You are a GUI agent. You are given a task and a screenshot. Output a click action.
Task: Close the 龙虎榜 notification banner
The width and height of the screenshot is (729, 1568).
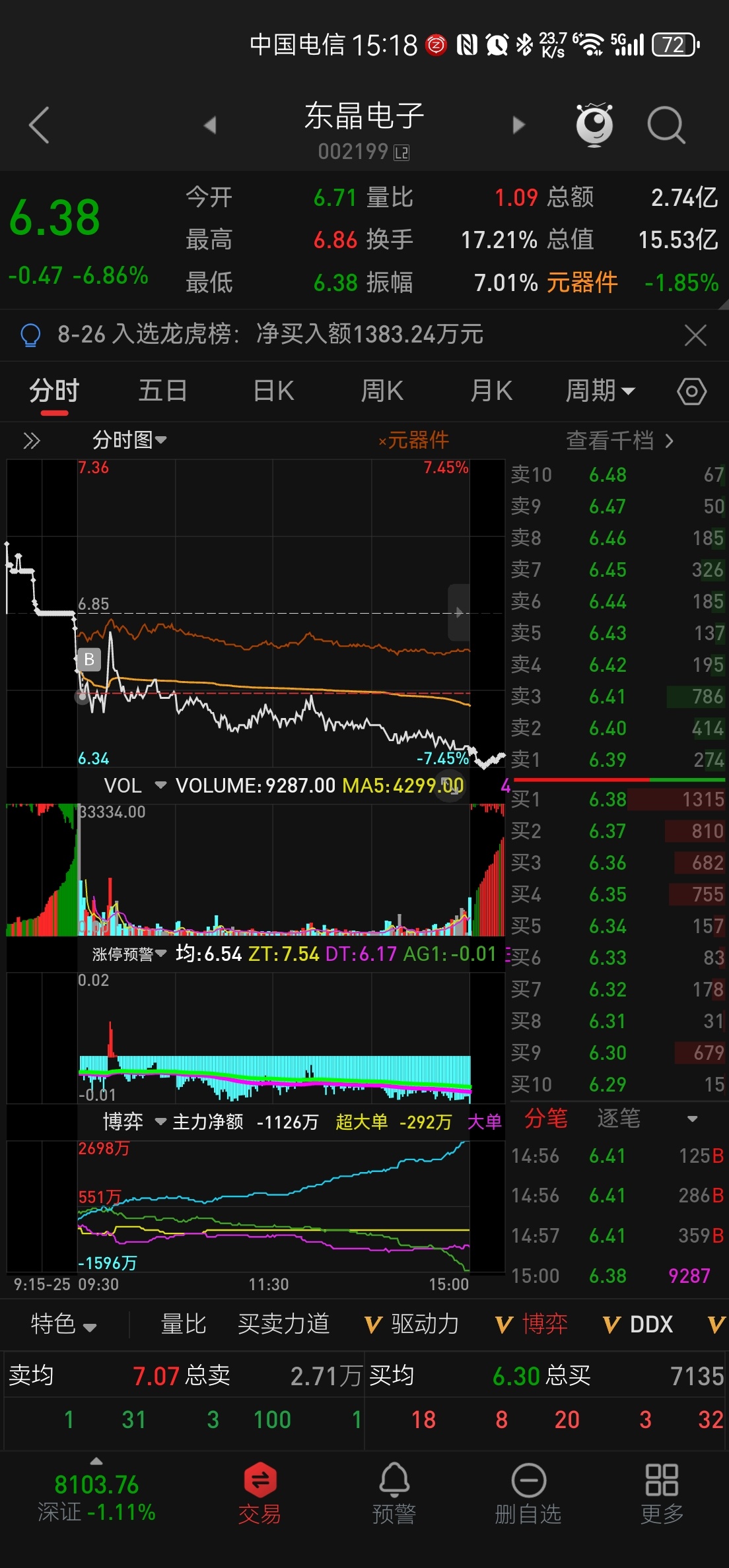click(695, 335)
